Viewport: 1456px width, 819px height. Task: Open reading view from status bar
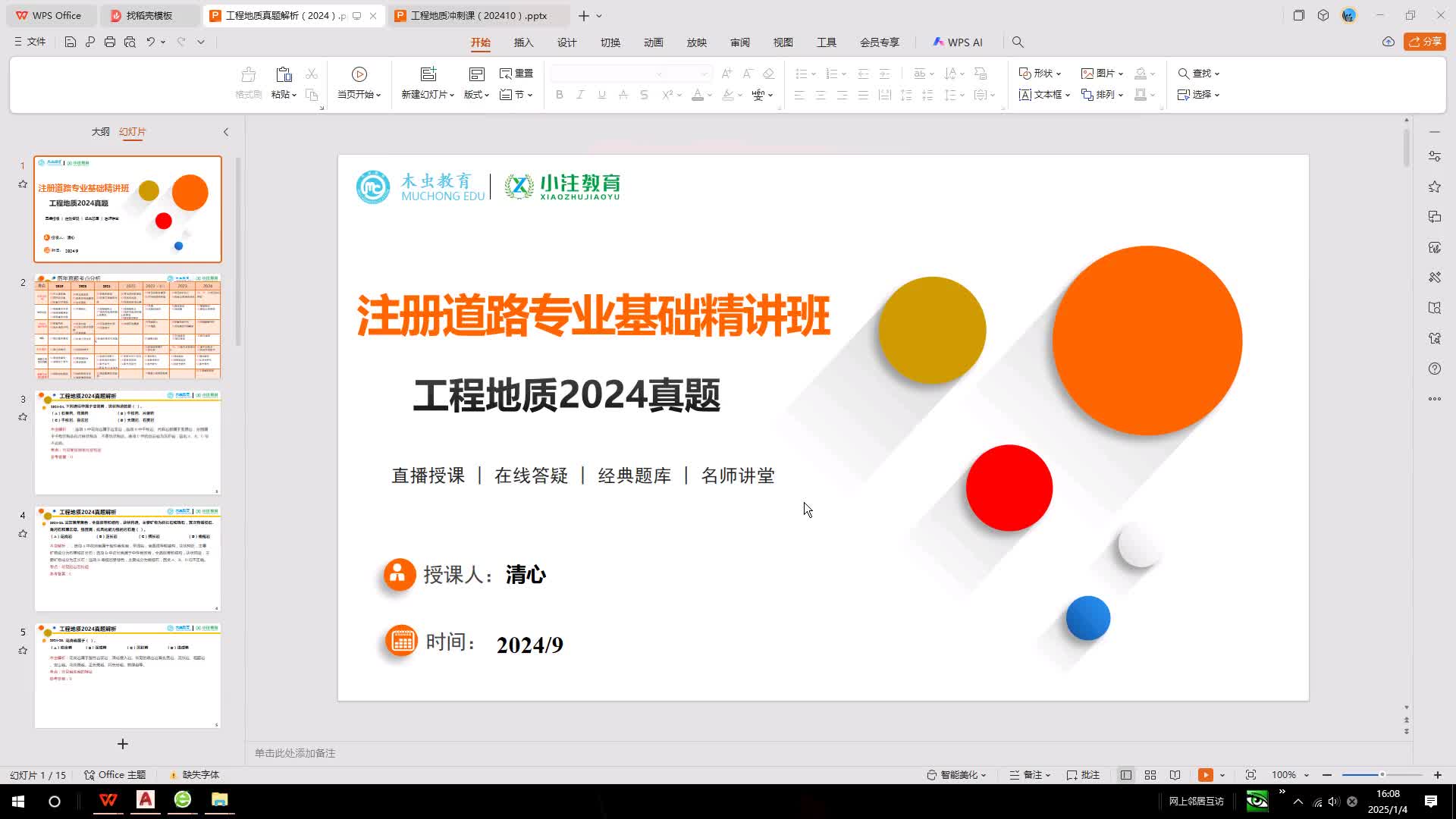[x=1175, y=775]
